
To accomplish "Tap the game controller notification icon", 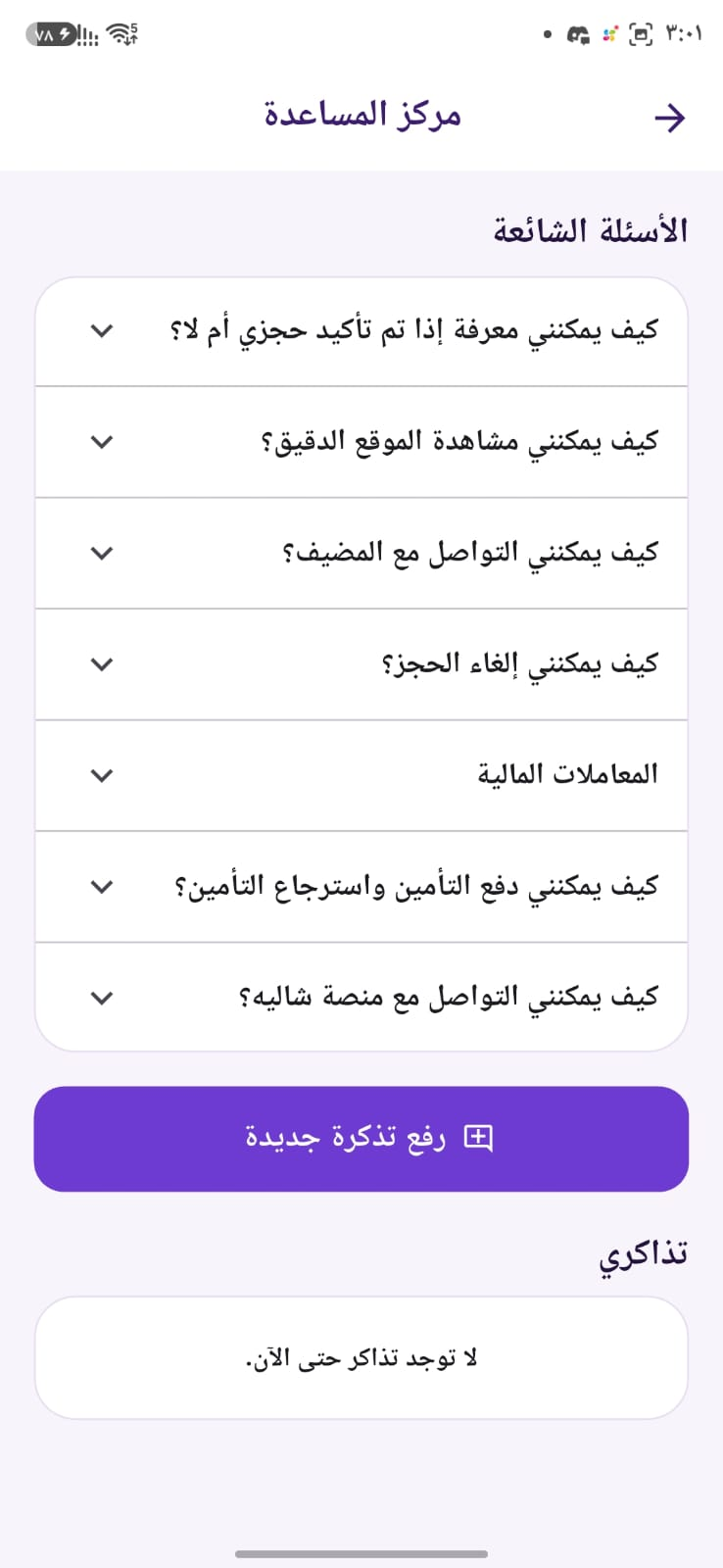I will pos(579,35).
